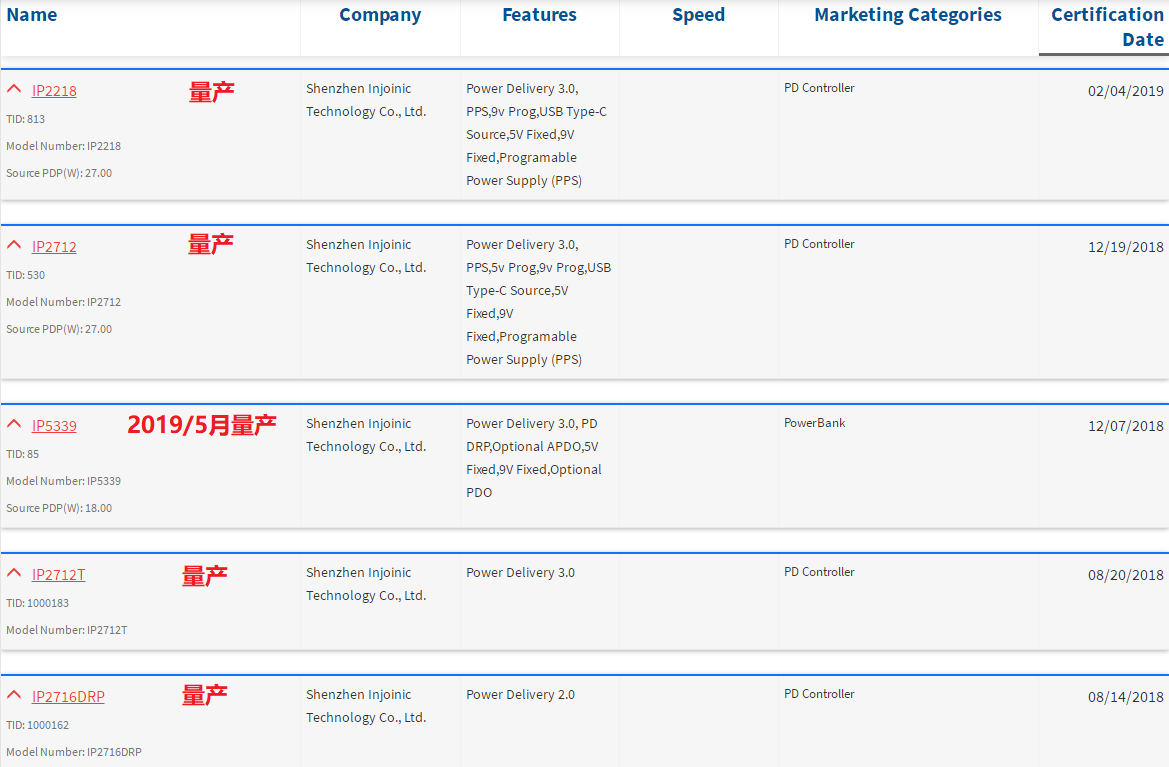Collapse the IP2712T row details

tap(14, 573)
